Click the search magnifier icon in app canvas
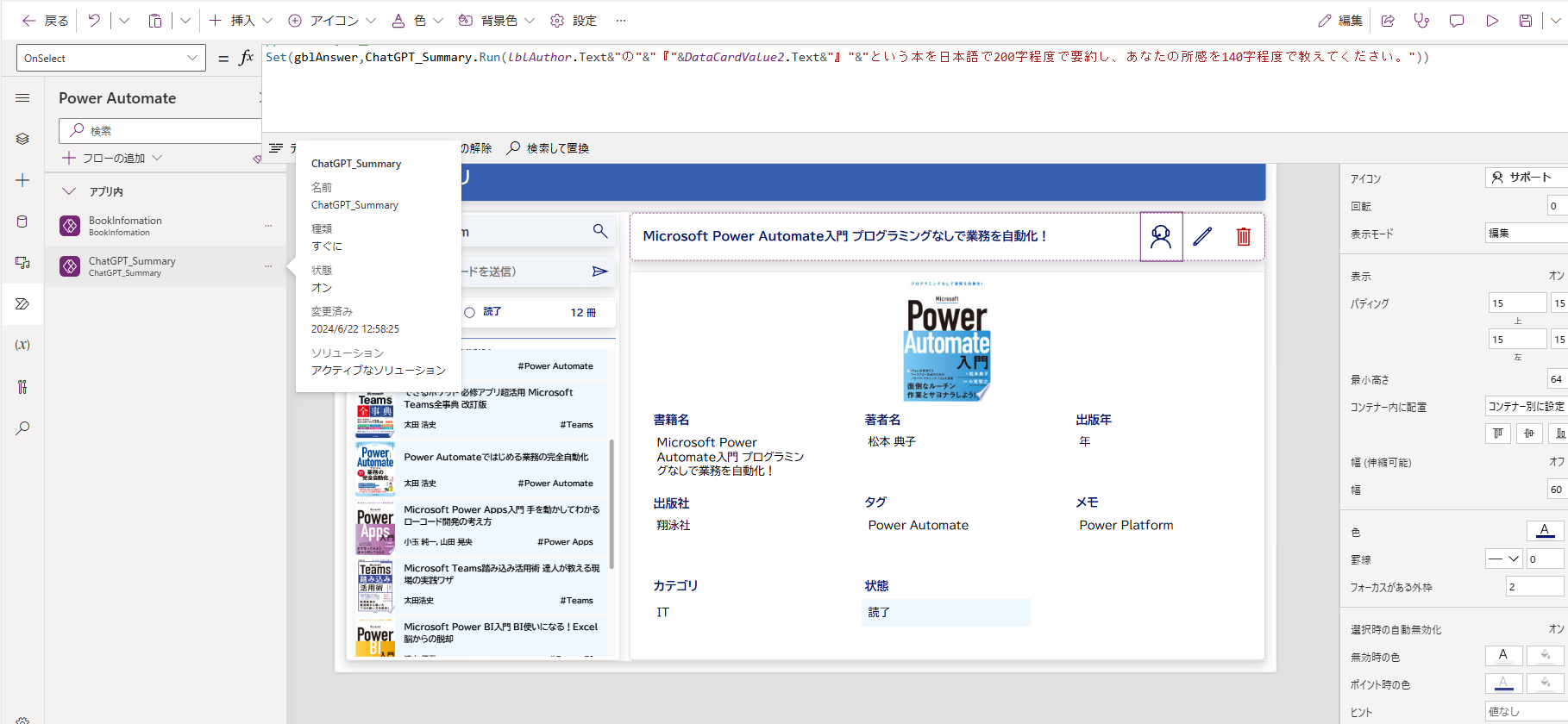The image size is (1568, 724). tap(600, 231)
